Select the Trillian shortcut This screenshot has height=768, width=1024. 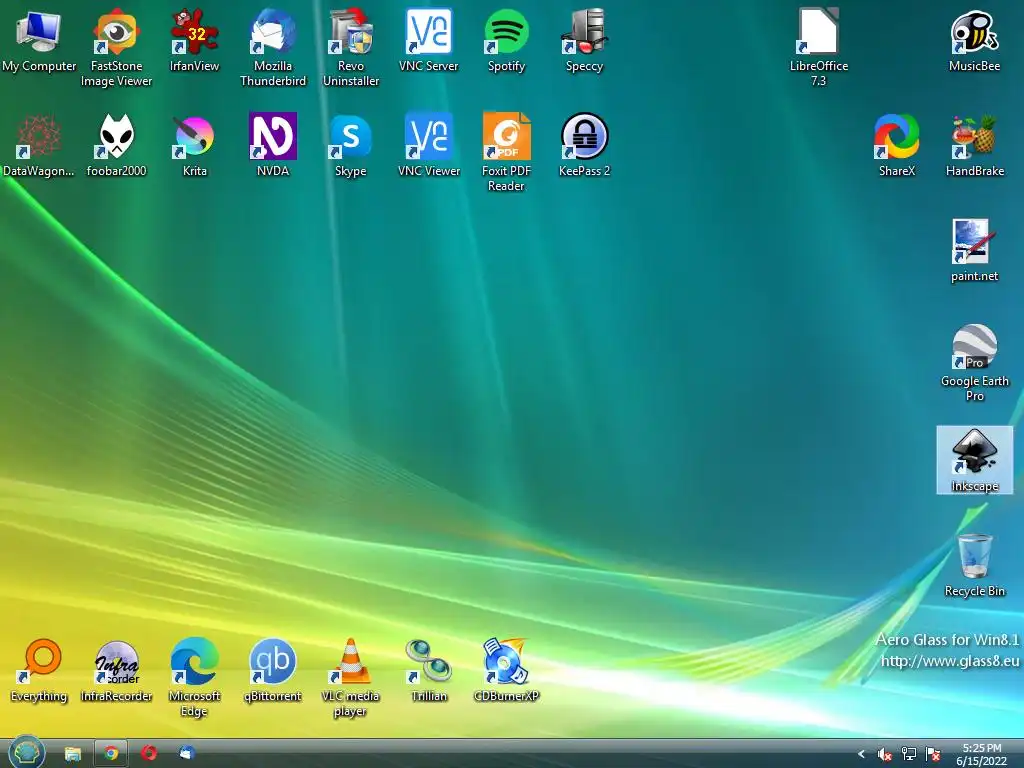coord(428,671)
